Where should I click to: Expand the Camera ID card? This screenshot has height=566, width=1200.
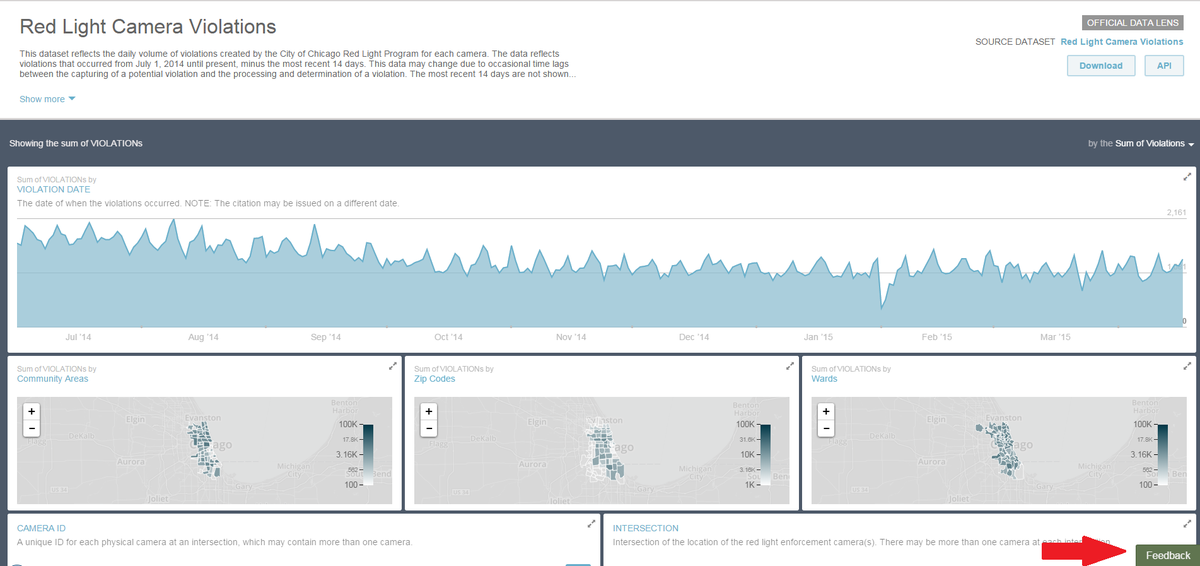[x=591, y=523]
